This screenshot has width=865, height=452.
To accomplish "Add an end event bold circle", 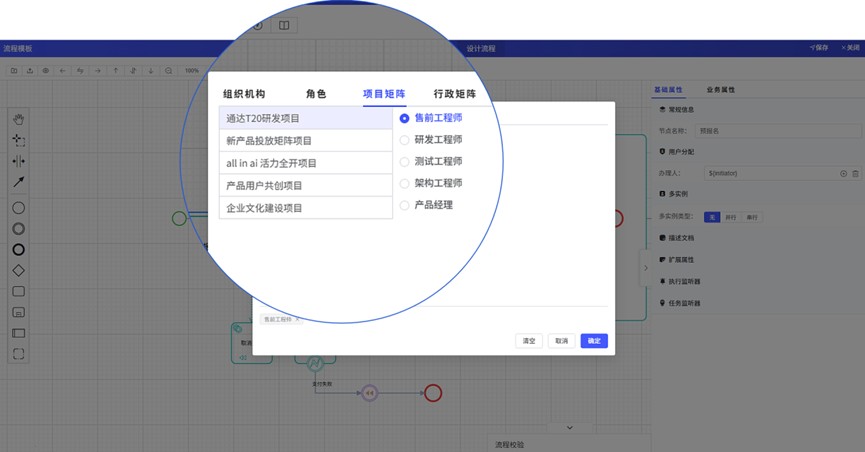I will point(18,250).
